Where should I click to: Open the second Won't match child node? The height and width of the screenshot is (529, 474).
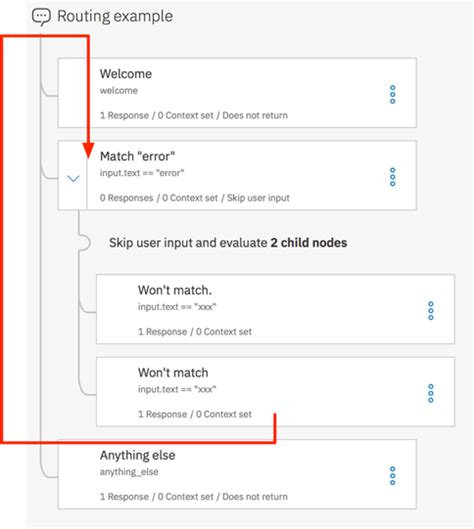coord(275,392)
